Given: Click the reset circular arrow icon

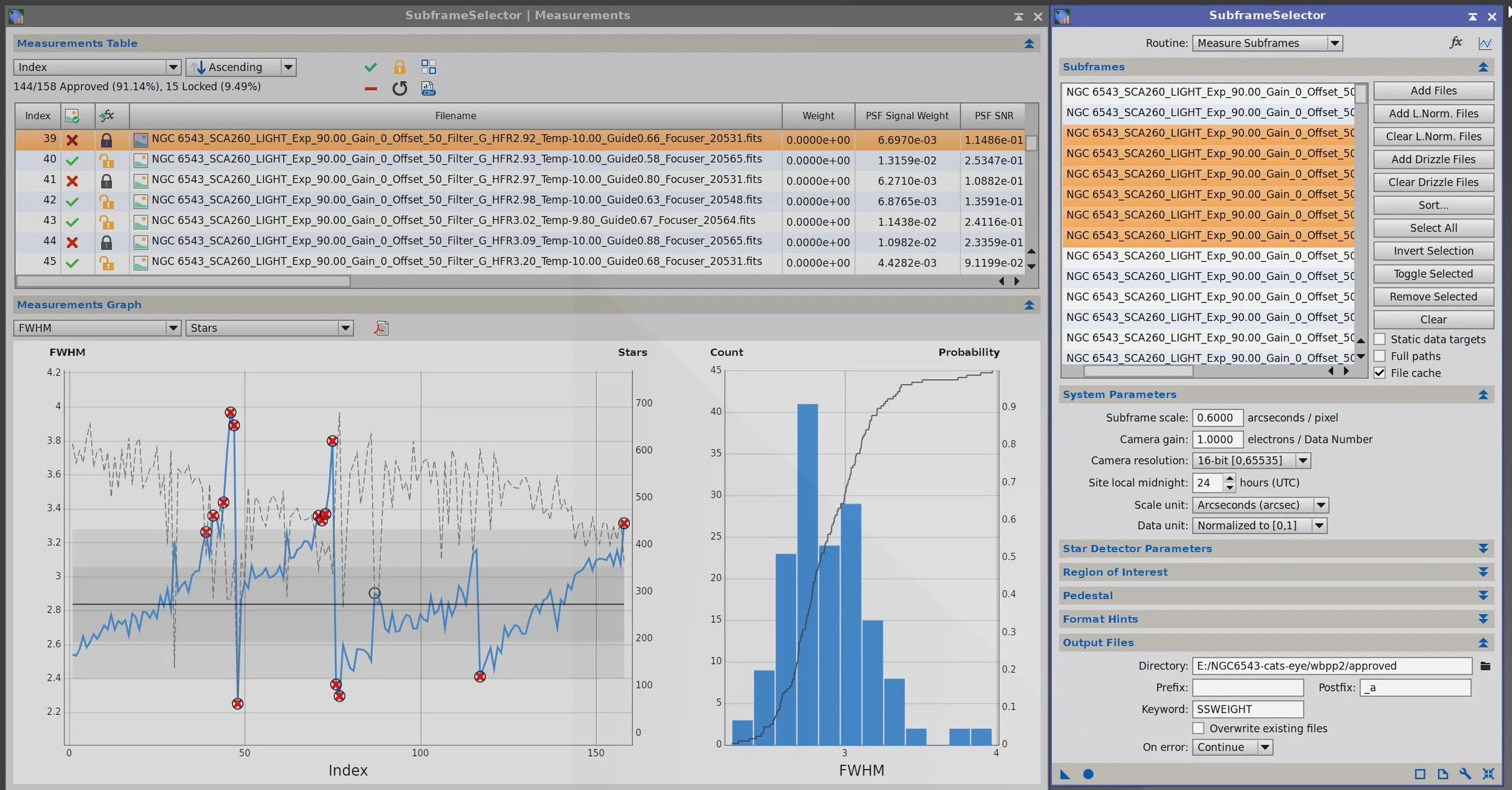Looking at the screenshot, I should [399, 89].
